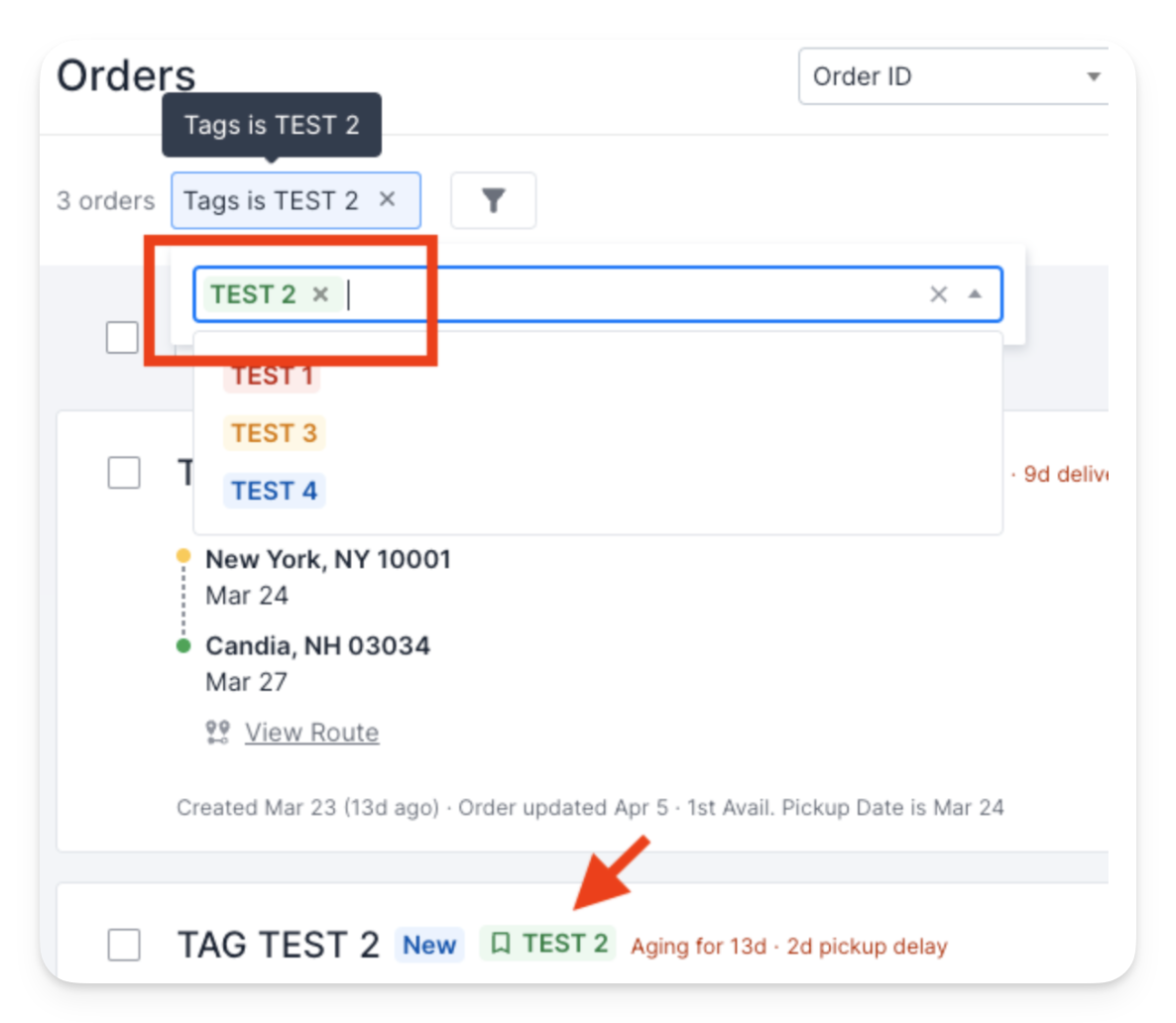
Task: Open the View Route link
Action: tap(312, 732)
